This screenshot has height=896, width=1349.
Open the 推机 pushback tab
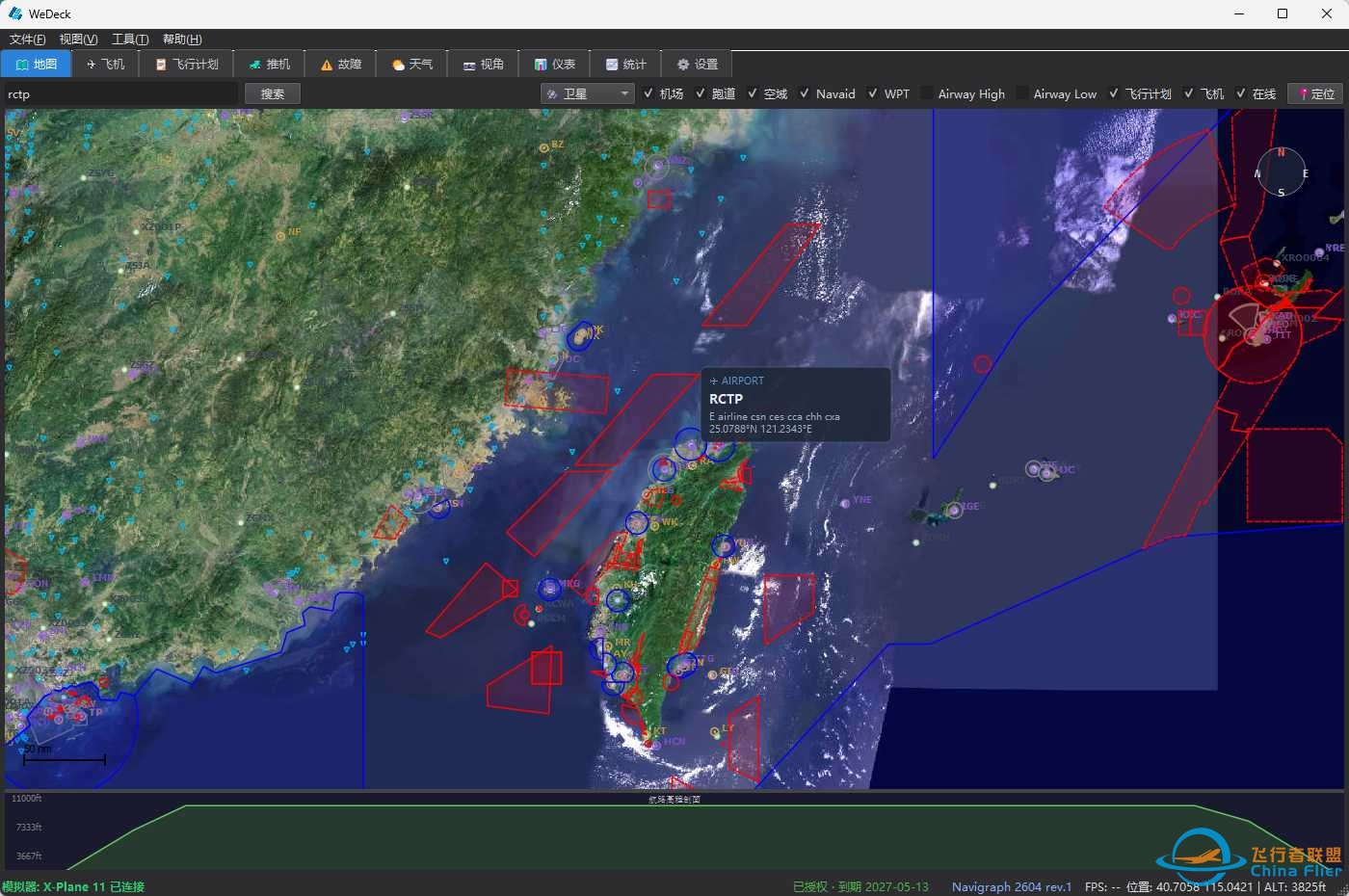[270, 64]
